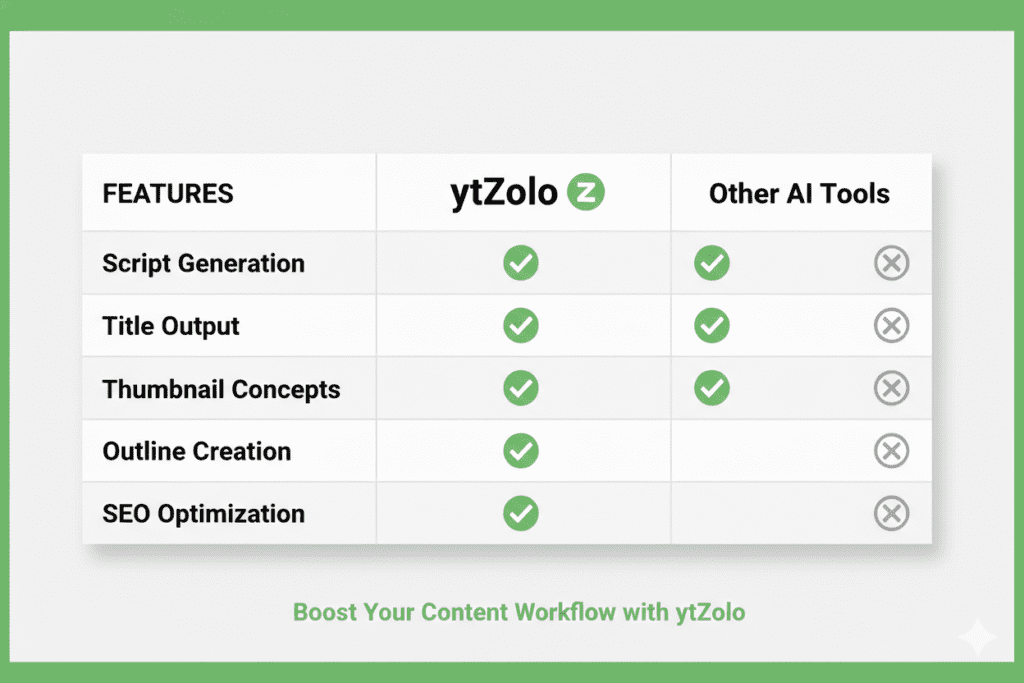This screenshot has width=1024, height=683.
Task: Click the SEO Optimization feature label
Action: pyautogui.click(x=204, y=514)
